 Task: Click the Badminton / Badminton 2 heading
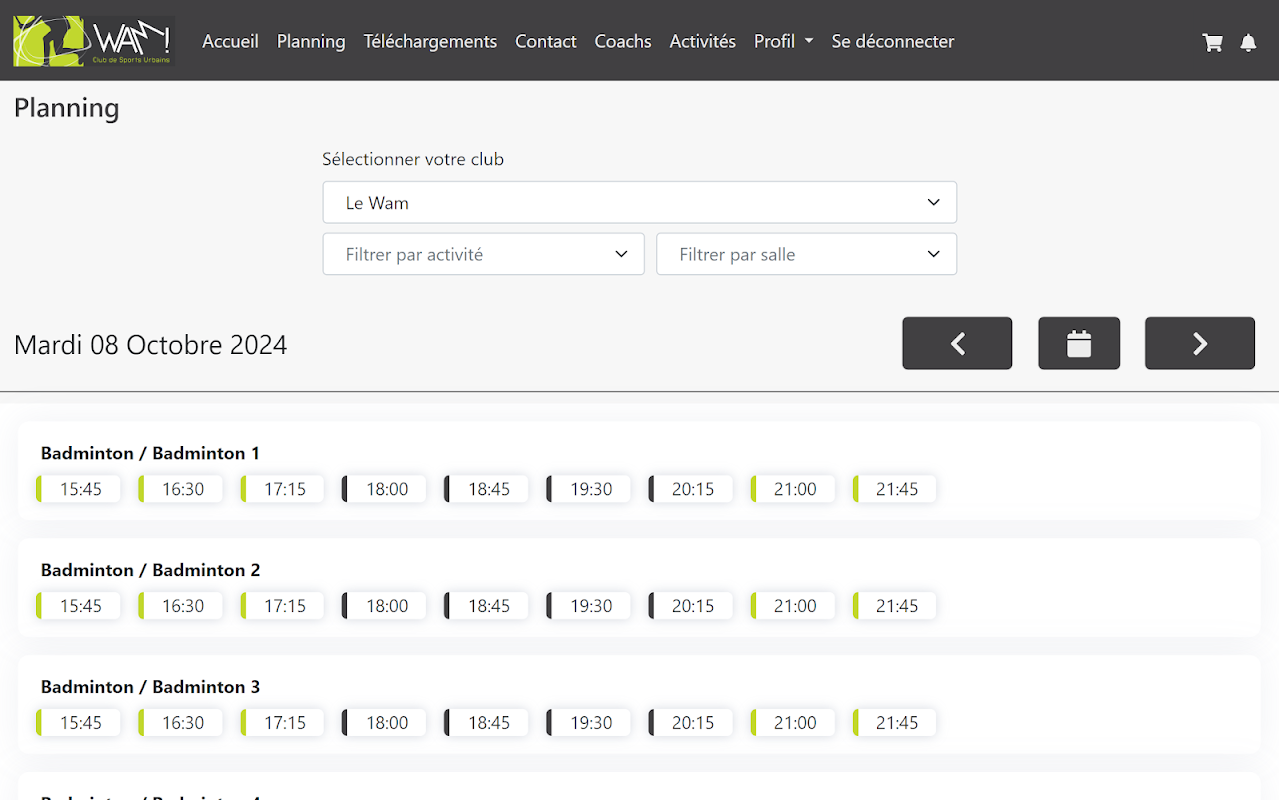[150, 570]
